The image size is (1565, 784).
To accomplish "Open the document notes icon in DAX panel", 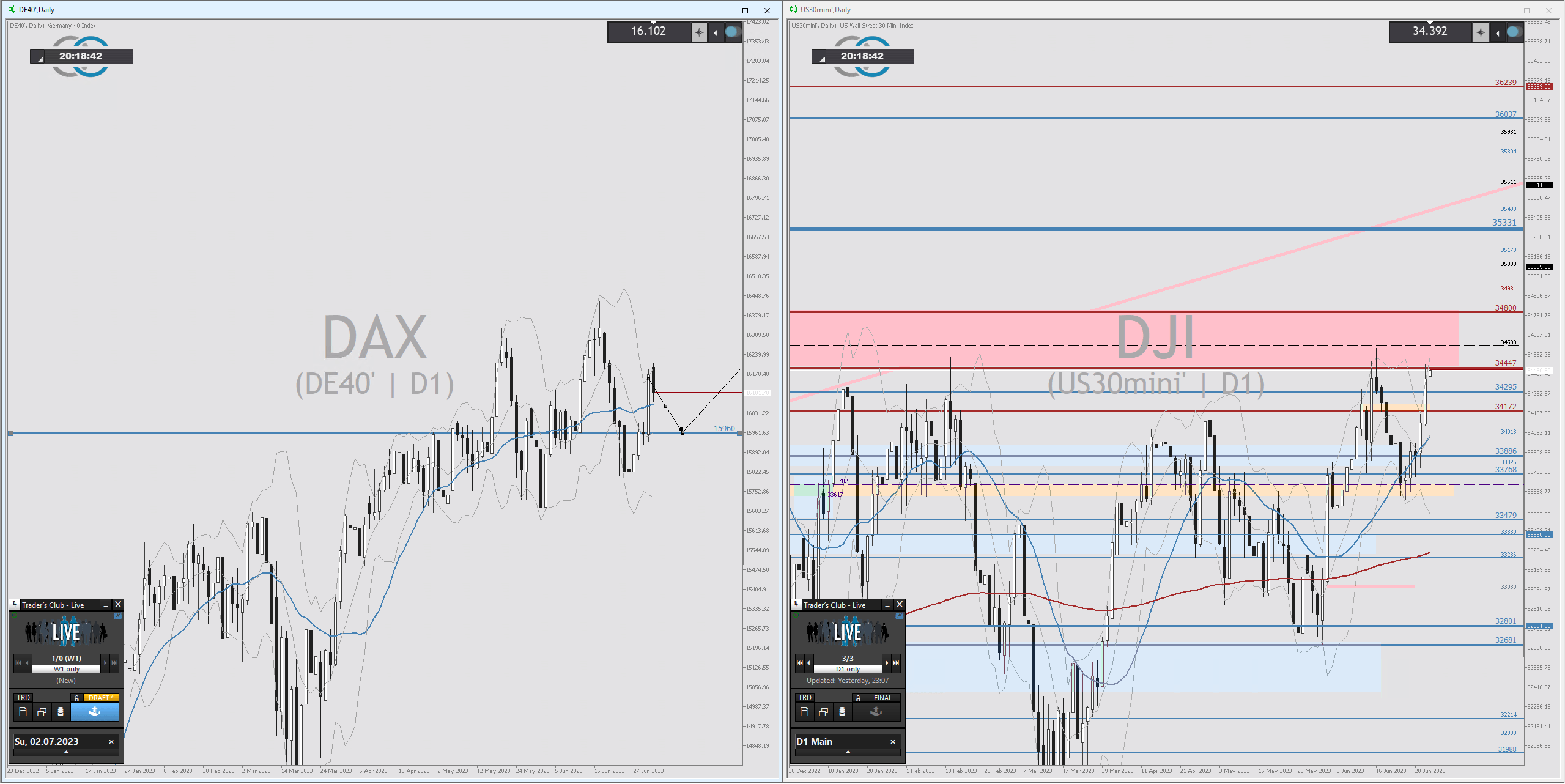I will (23, 712).
